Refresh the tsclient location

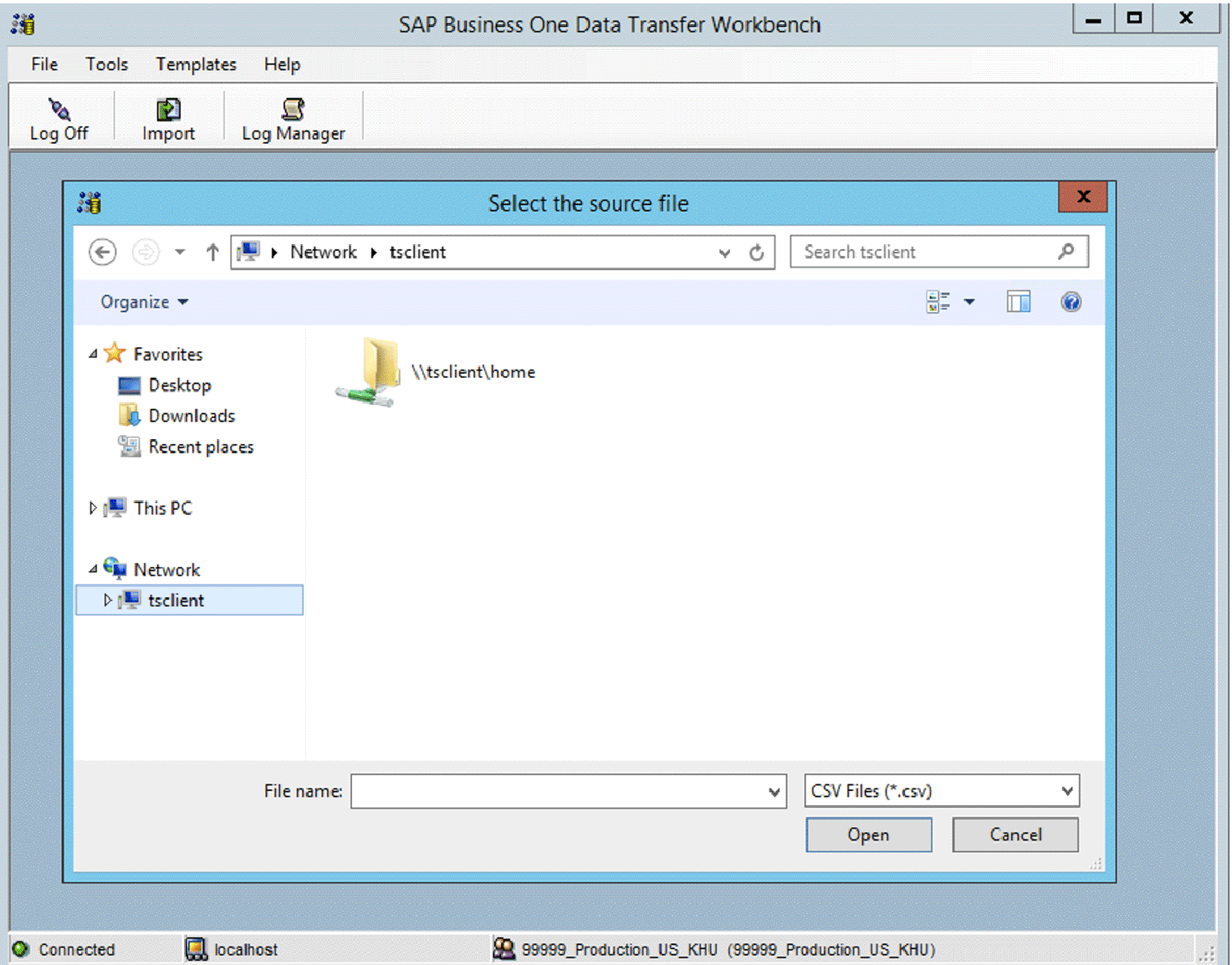click(x=757, y=252)
